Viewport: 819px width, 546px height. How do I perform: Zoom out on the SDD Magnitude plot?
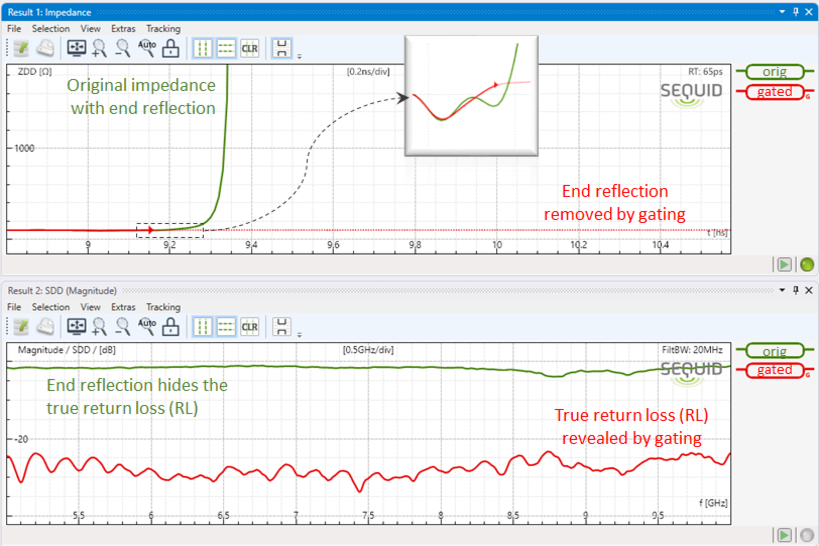(123, 326)
